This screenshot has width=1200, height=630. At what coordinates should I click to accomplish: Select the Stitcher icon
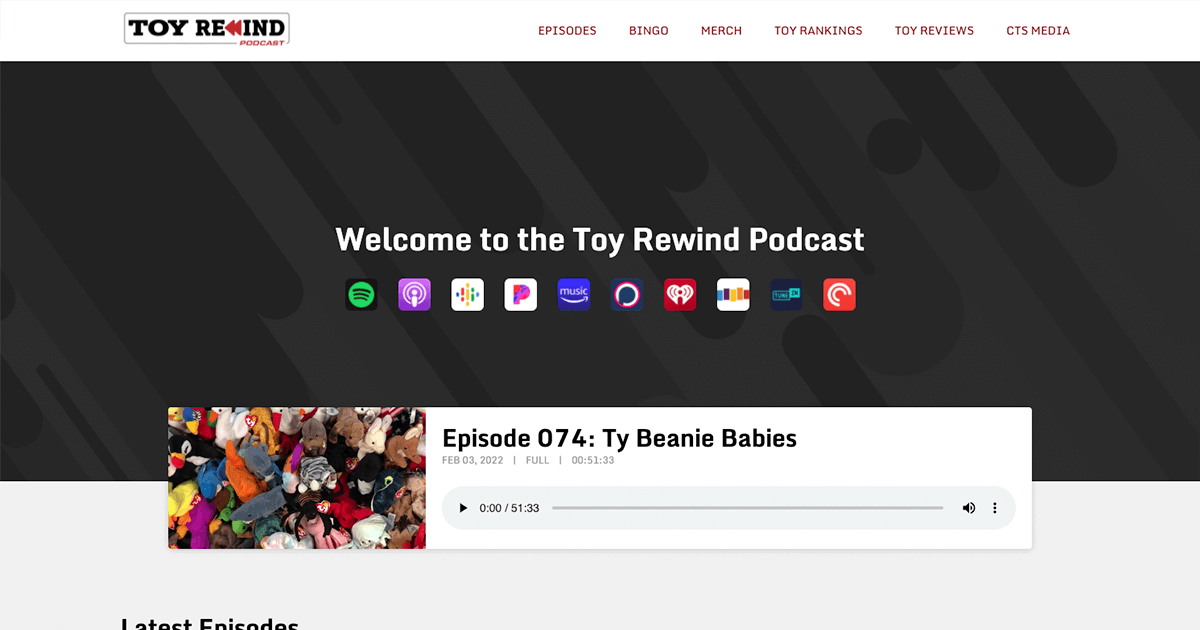732,294
